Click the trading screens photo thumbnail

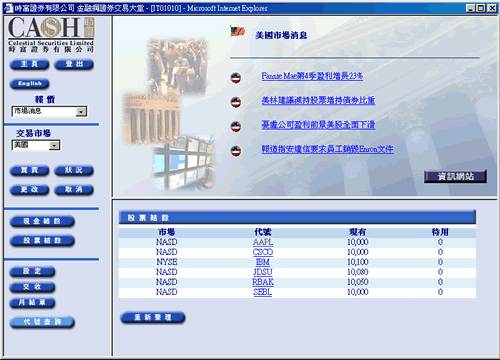tap(184, 163)
